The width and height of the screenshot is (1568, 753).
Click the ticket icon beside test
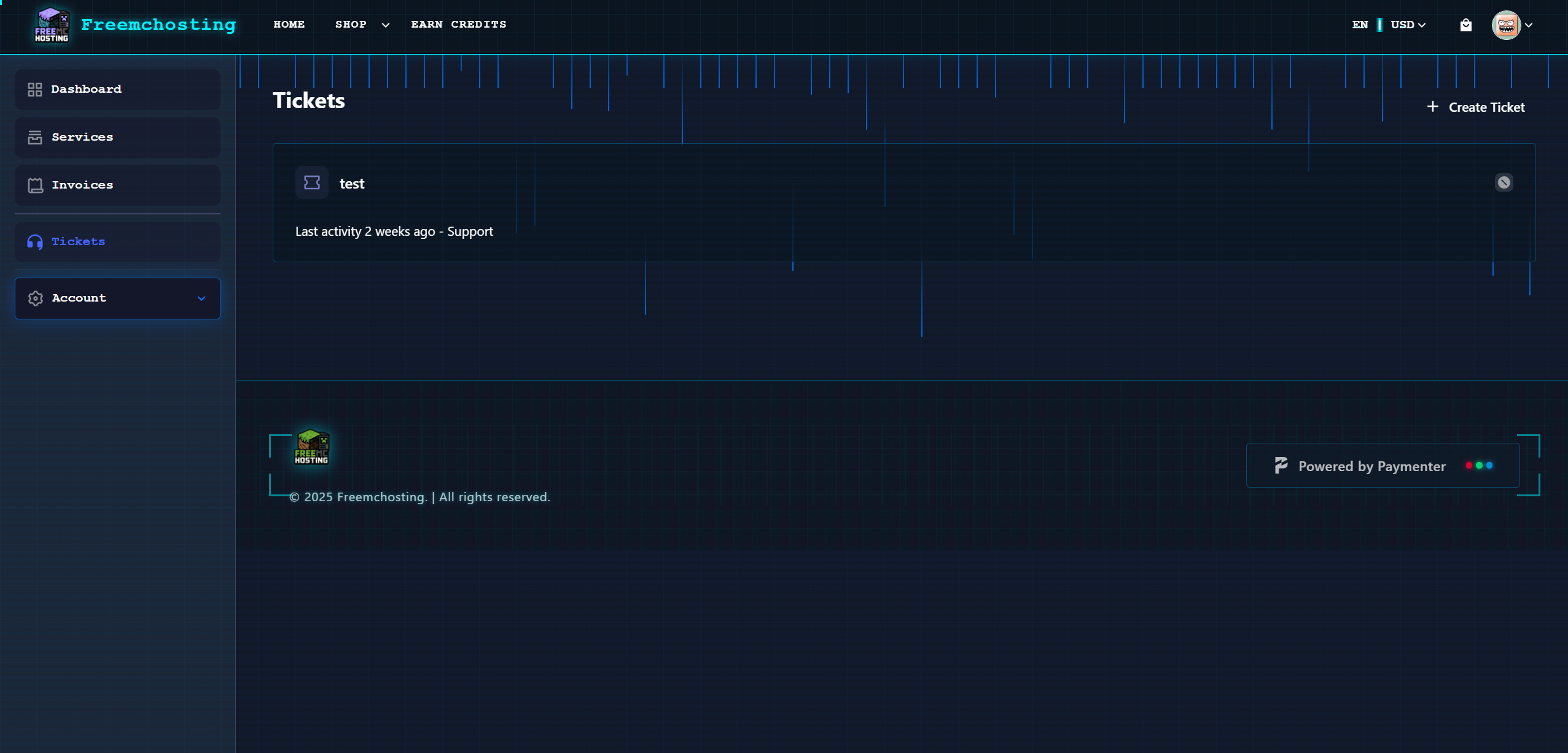click(x=312, y=183)
